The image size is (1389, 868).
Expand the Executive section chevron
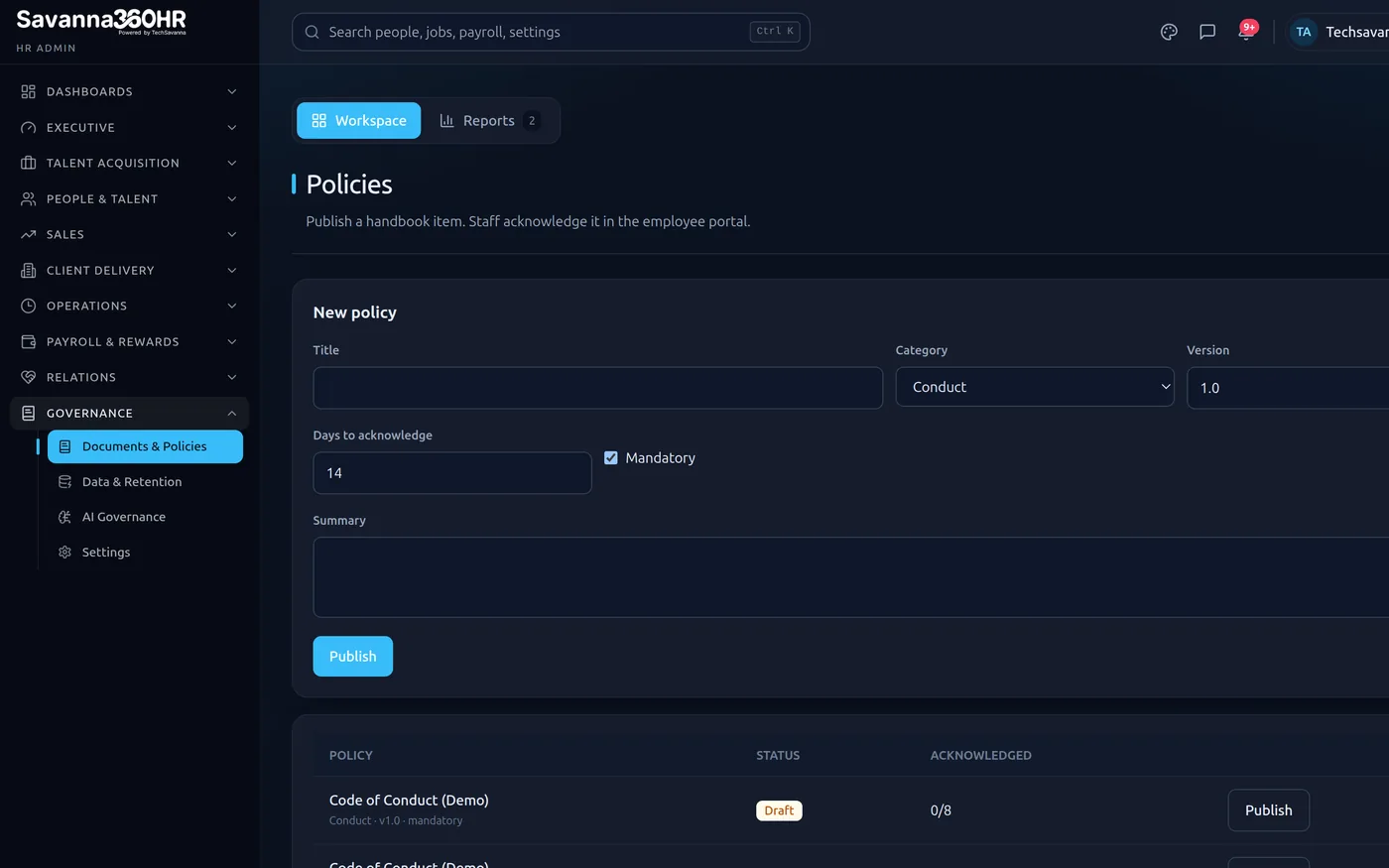[232, 127]
